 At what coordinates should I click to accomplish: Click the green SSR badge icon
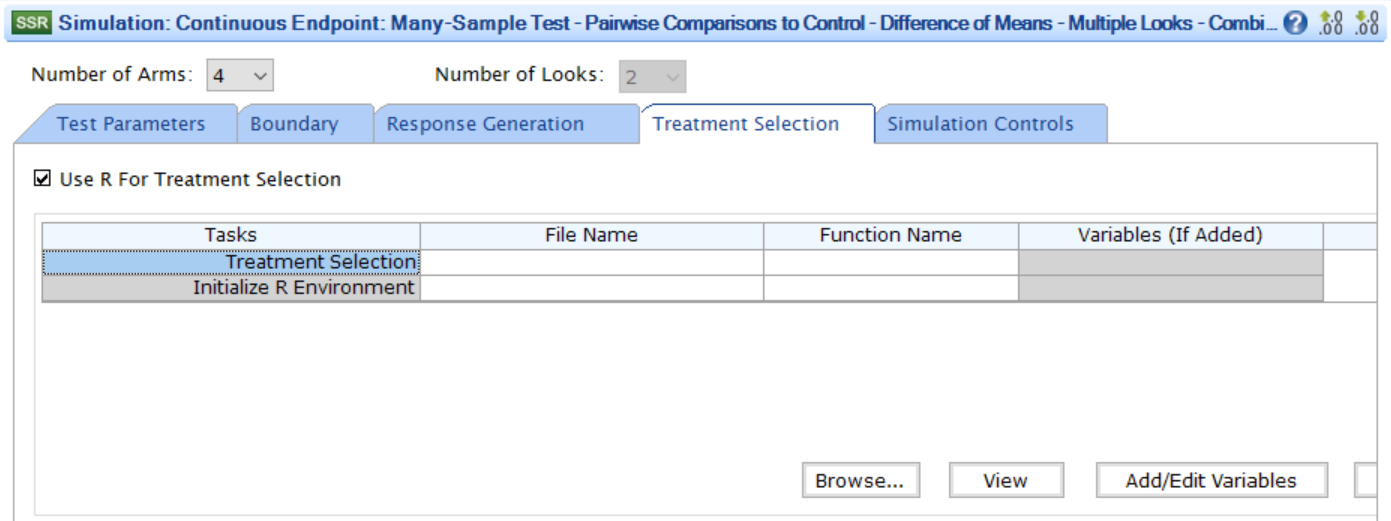(x=32, y=23)
